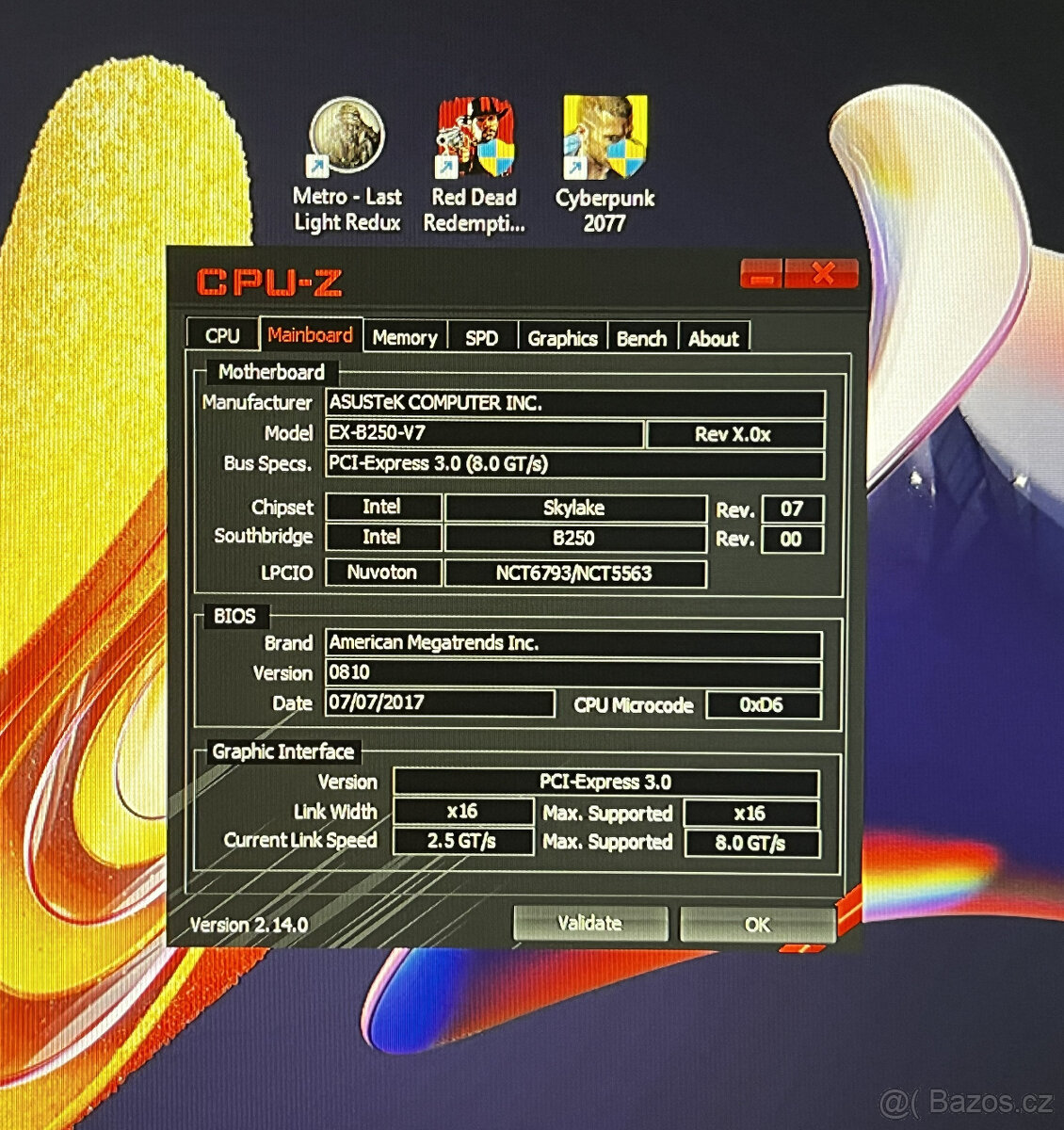Select the Manufacturer field showing ASUSTeK
Image resolution: width=1064 pixels, height=1130 pixels.
pos(574,404)
